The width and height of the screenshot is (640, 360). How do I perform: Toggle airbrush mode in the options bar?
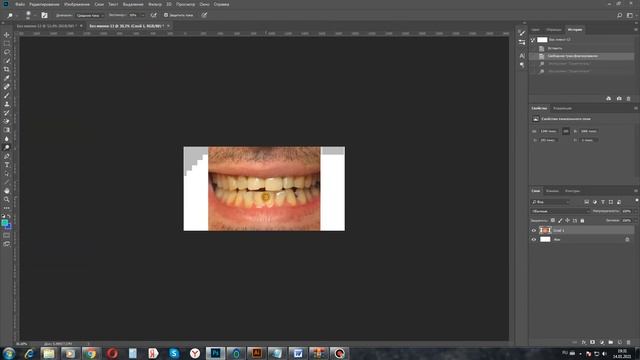153,15
